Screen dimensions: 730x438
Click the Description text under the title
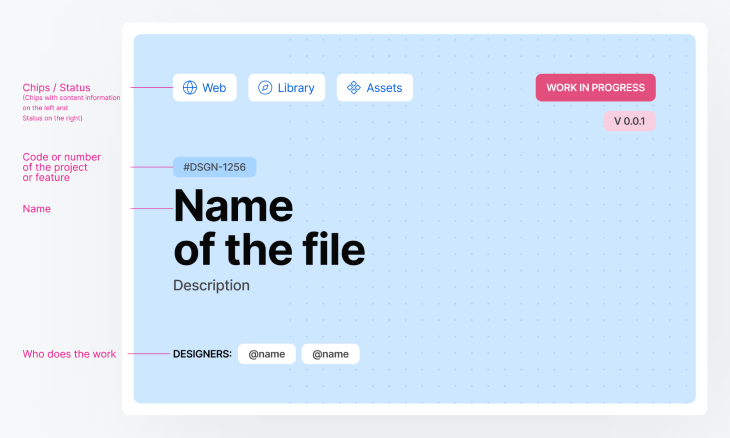(x=211, y=285)
